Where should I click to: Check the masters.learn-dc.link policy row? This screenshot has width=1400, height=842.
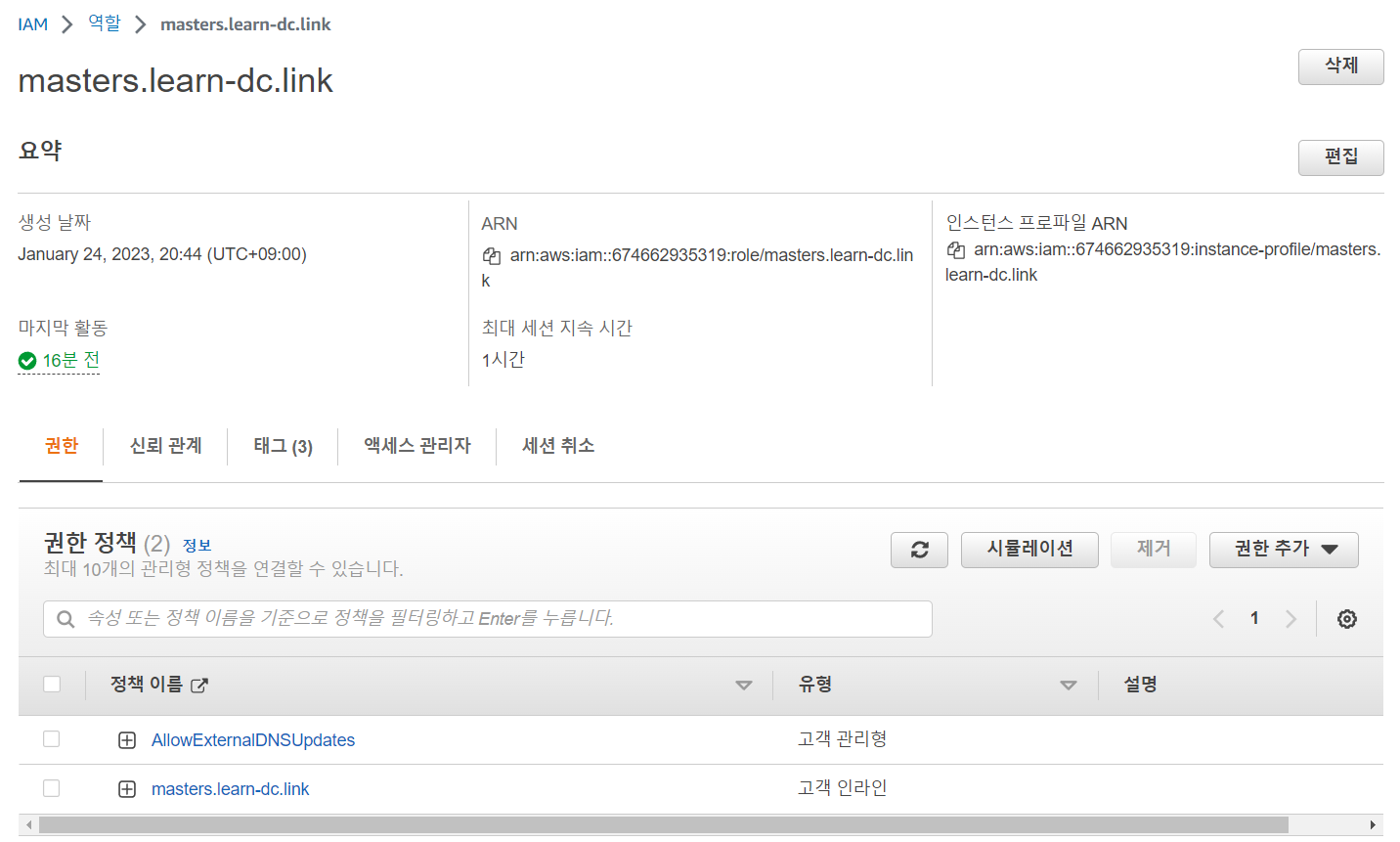[51, 788]
